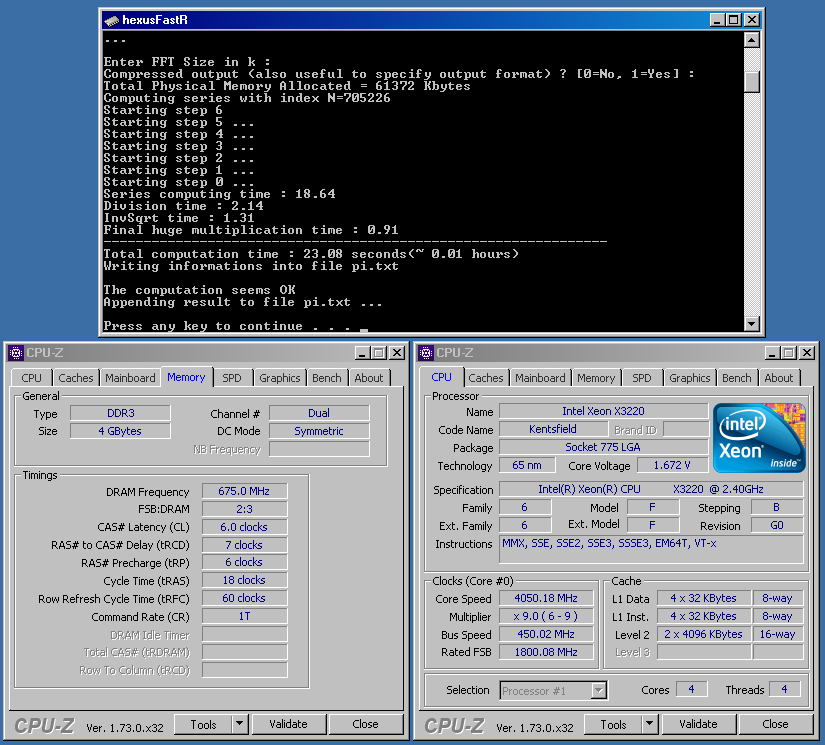Open Graphics tab in right CPU-Z window
Image resolution: width=825 pixels, height=745 pixels.
tap(690, 378)
